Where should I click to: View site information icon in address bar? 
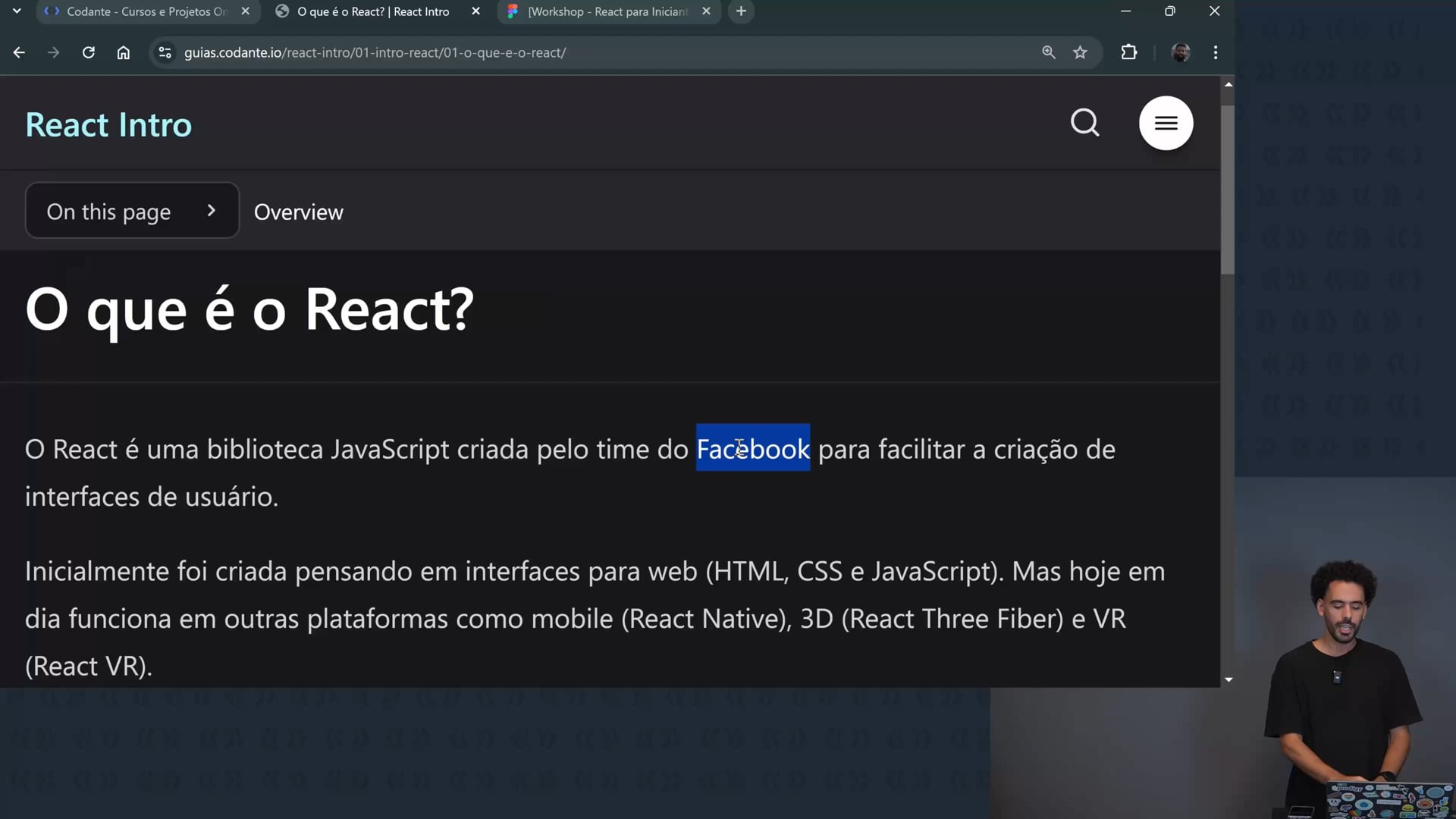tap(165, 52)
